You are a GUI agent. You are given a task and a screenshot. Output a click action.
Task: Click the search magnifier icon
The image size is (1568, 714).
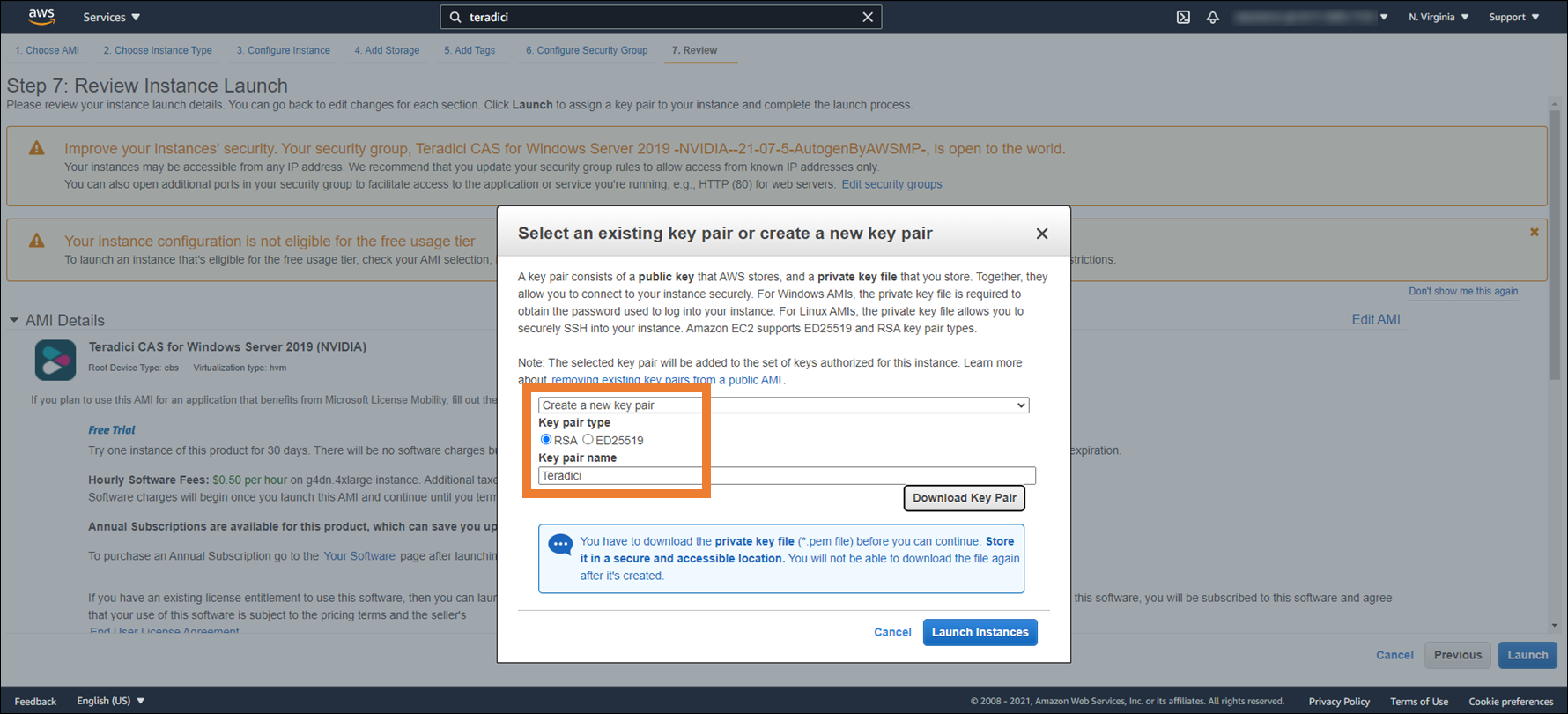click(x=455, y=17)
